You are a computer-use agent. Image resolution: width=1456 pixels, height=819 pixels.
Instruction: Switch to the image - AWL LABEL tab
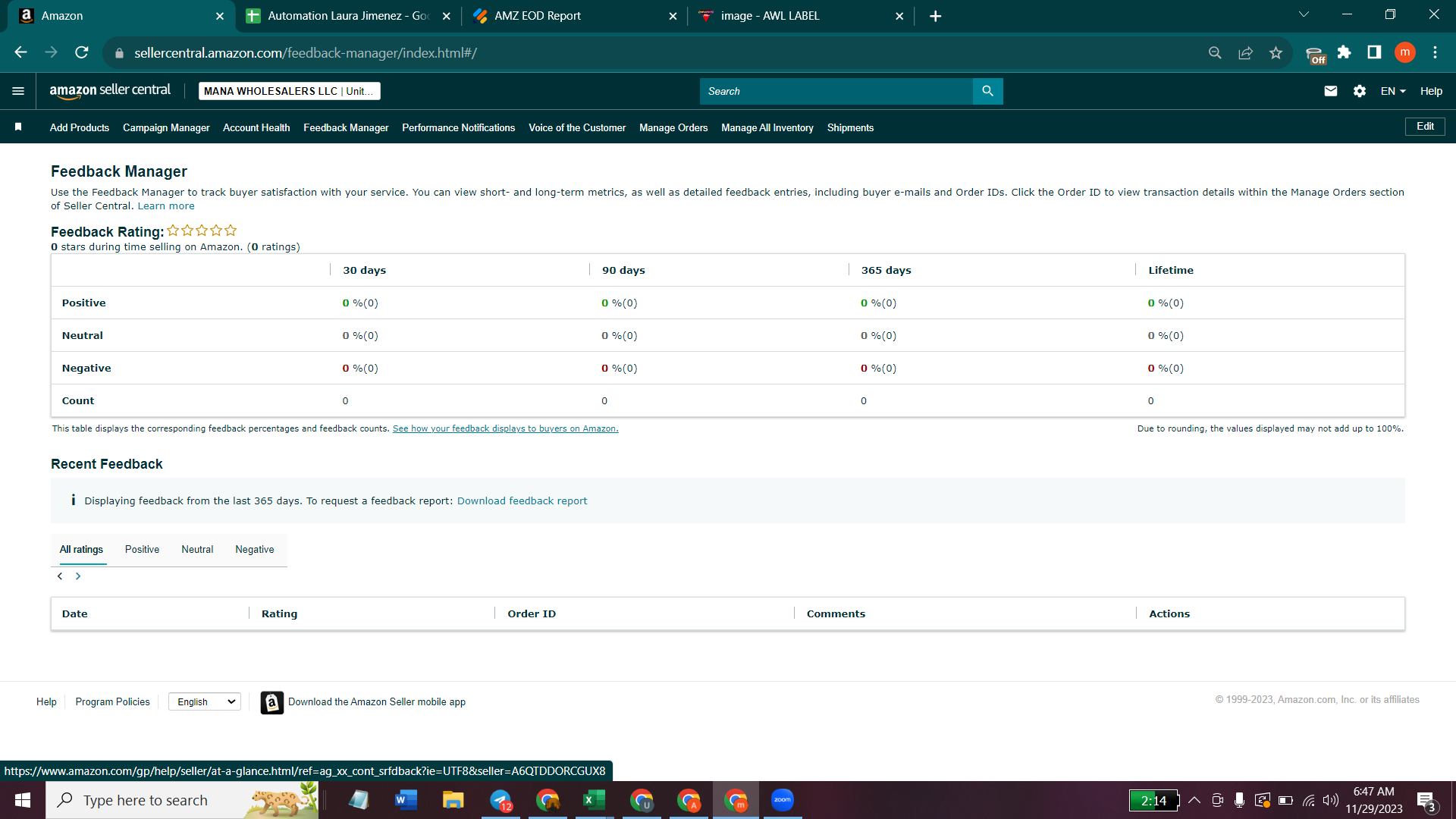(801, 16)
